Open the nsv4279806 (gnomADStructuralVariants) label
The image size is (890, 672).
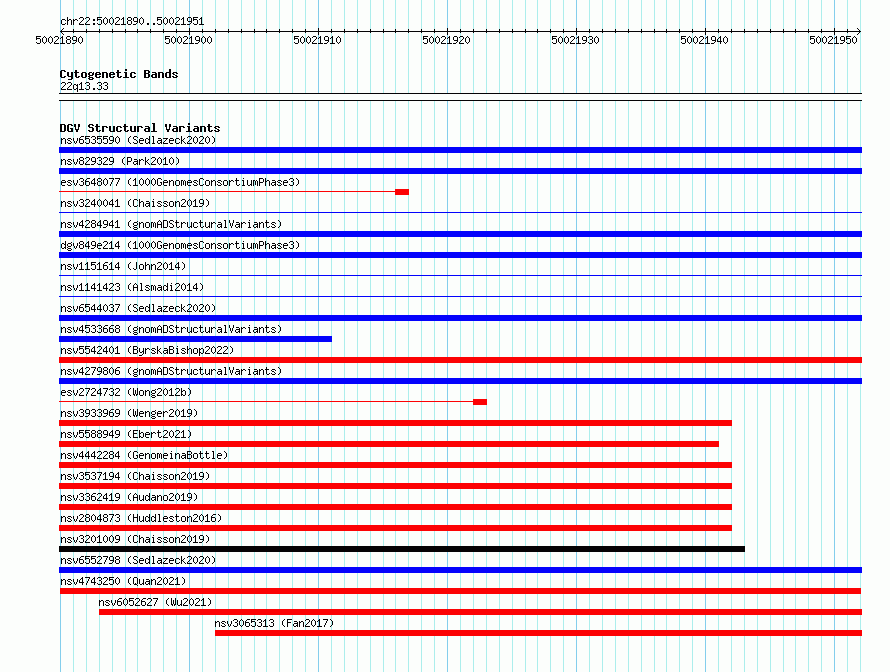coord(171,371)
